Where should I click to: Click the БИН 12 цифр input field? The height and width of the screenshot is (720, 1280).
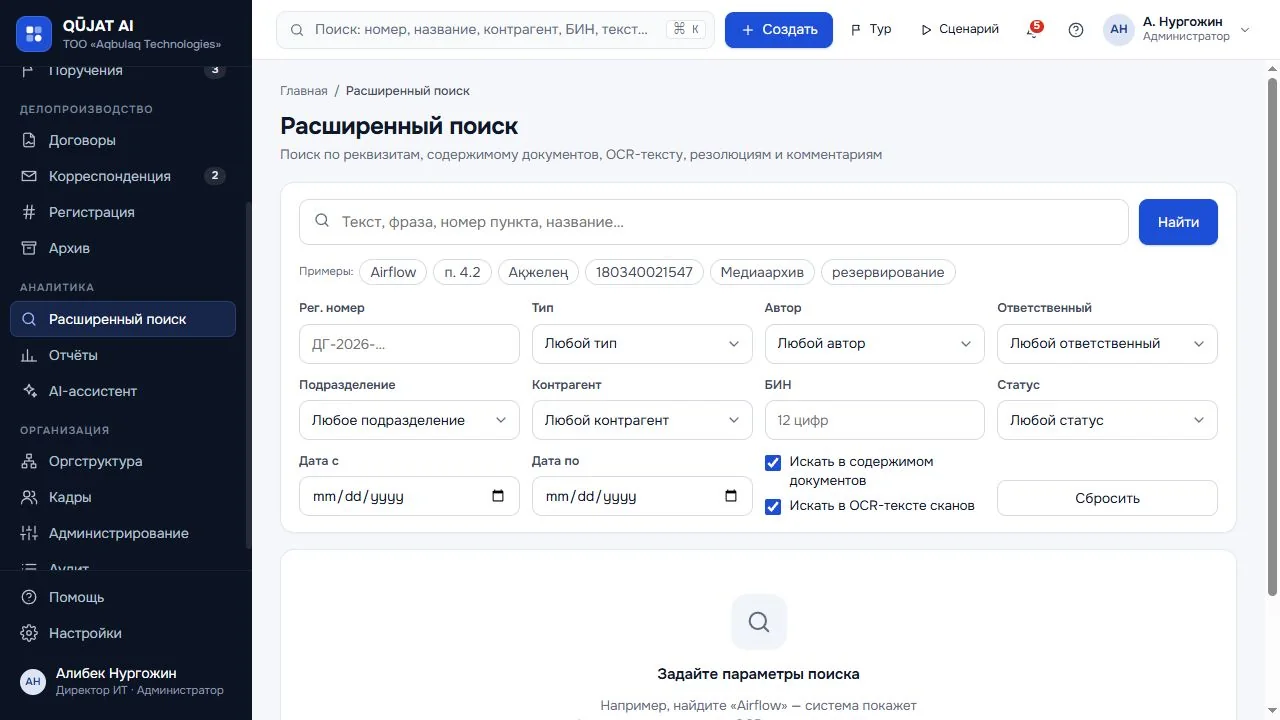tap(875, 420)
